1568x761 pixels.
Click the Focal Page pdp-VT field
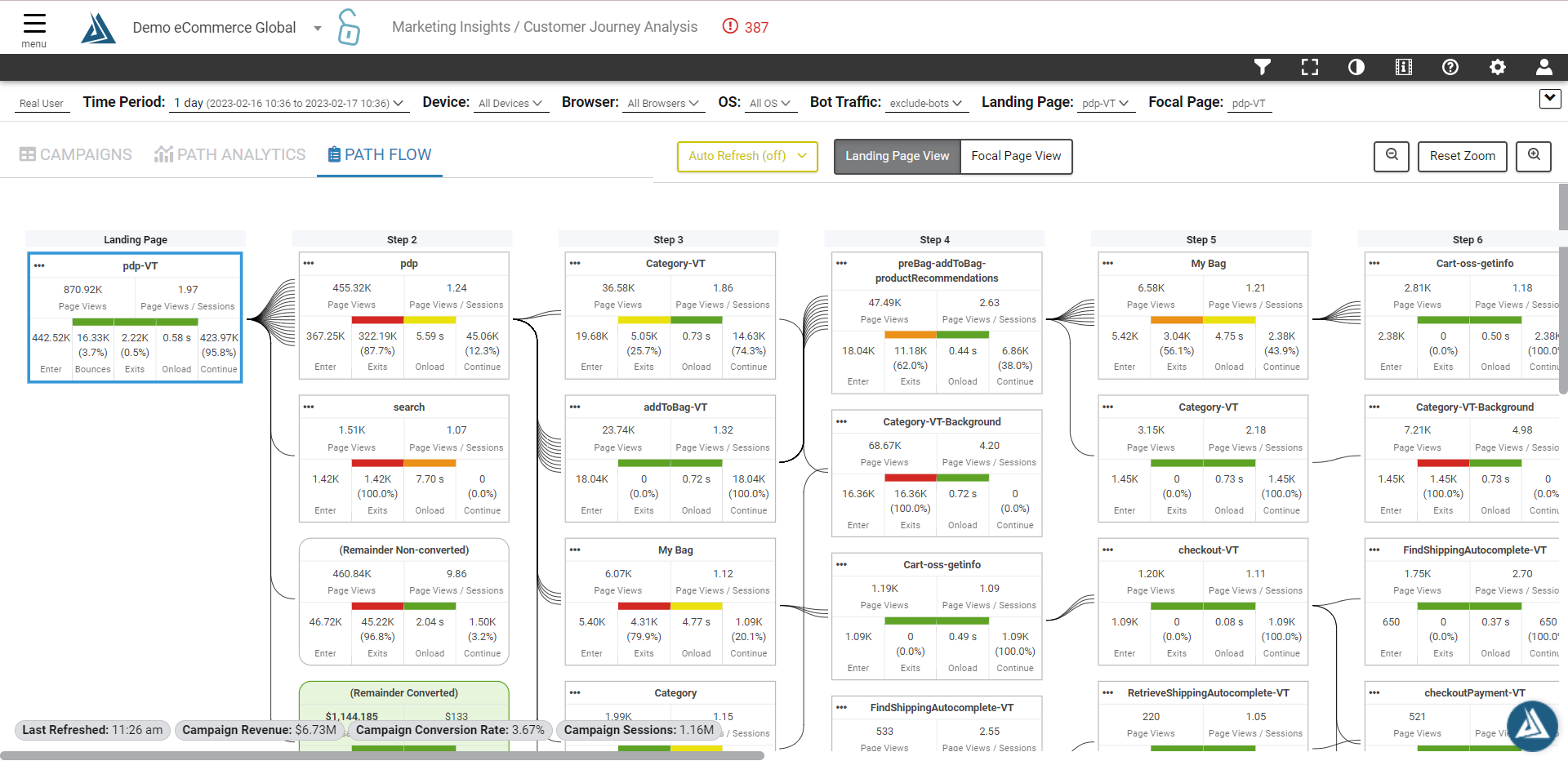(1249, 103)
